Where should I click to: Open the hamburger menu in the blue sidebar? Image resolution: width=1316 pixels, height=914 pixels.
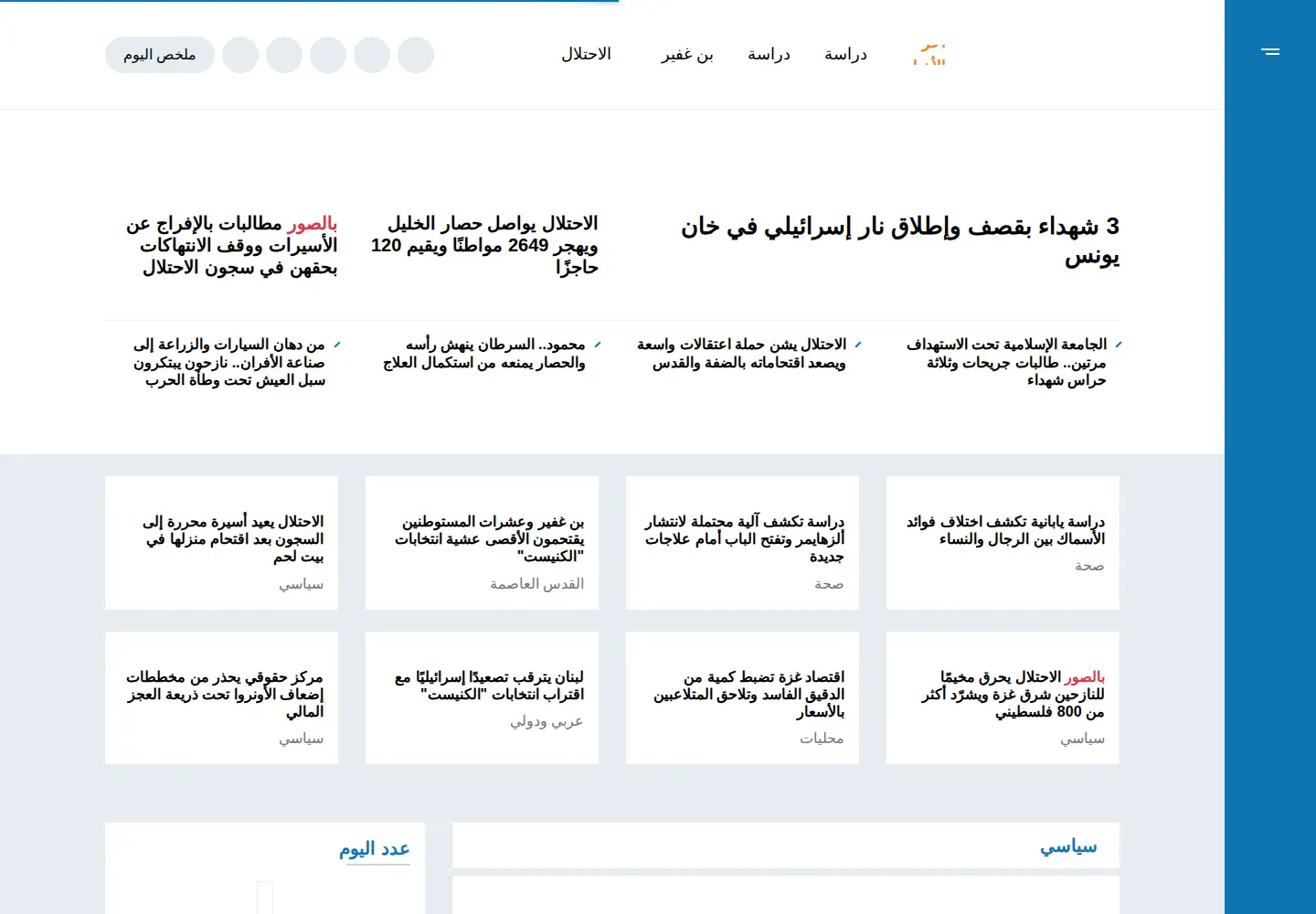pos(1270,51)
